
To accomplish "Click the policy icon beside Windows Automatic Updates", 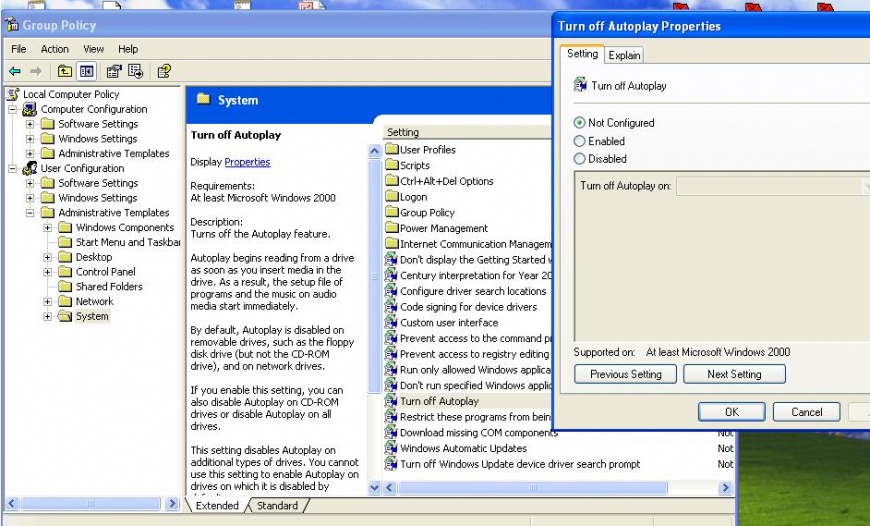I will (391, 448).
